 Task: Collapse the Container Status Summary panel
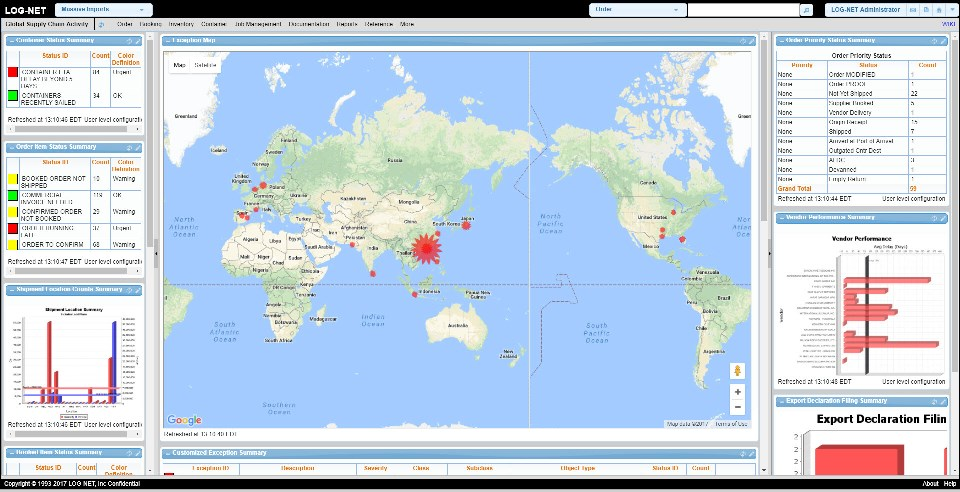12,41
